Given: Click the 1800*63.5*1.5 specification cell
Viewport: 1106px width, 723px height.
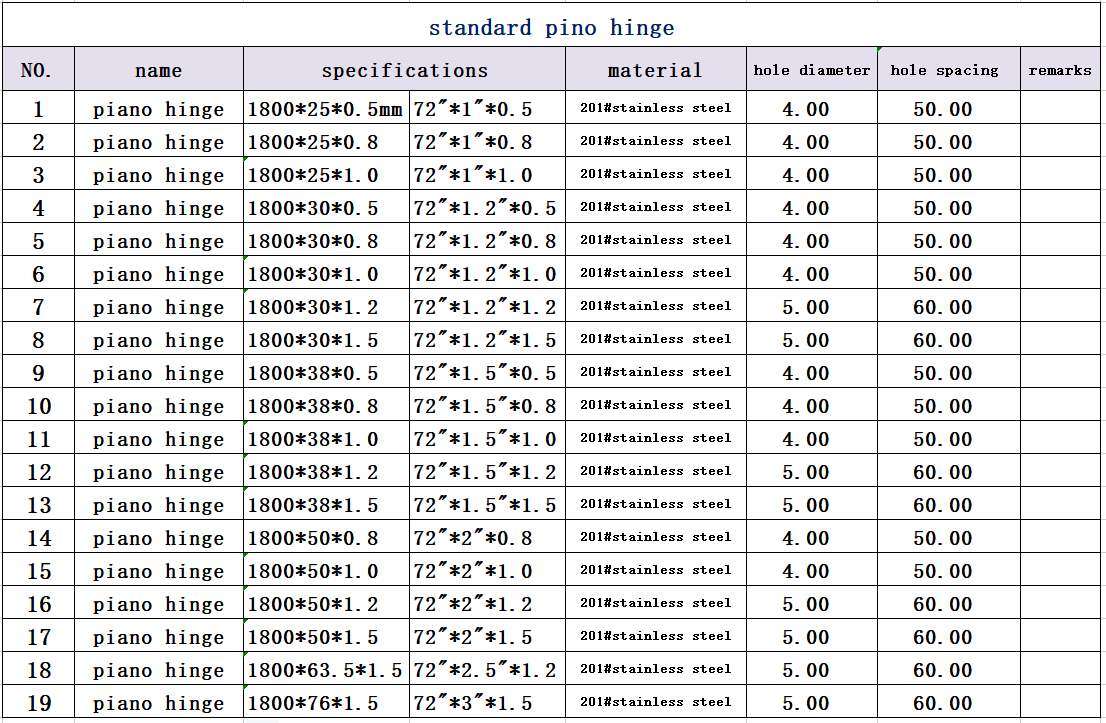Looking at the screenshot, I should [x=325, y=670].
